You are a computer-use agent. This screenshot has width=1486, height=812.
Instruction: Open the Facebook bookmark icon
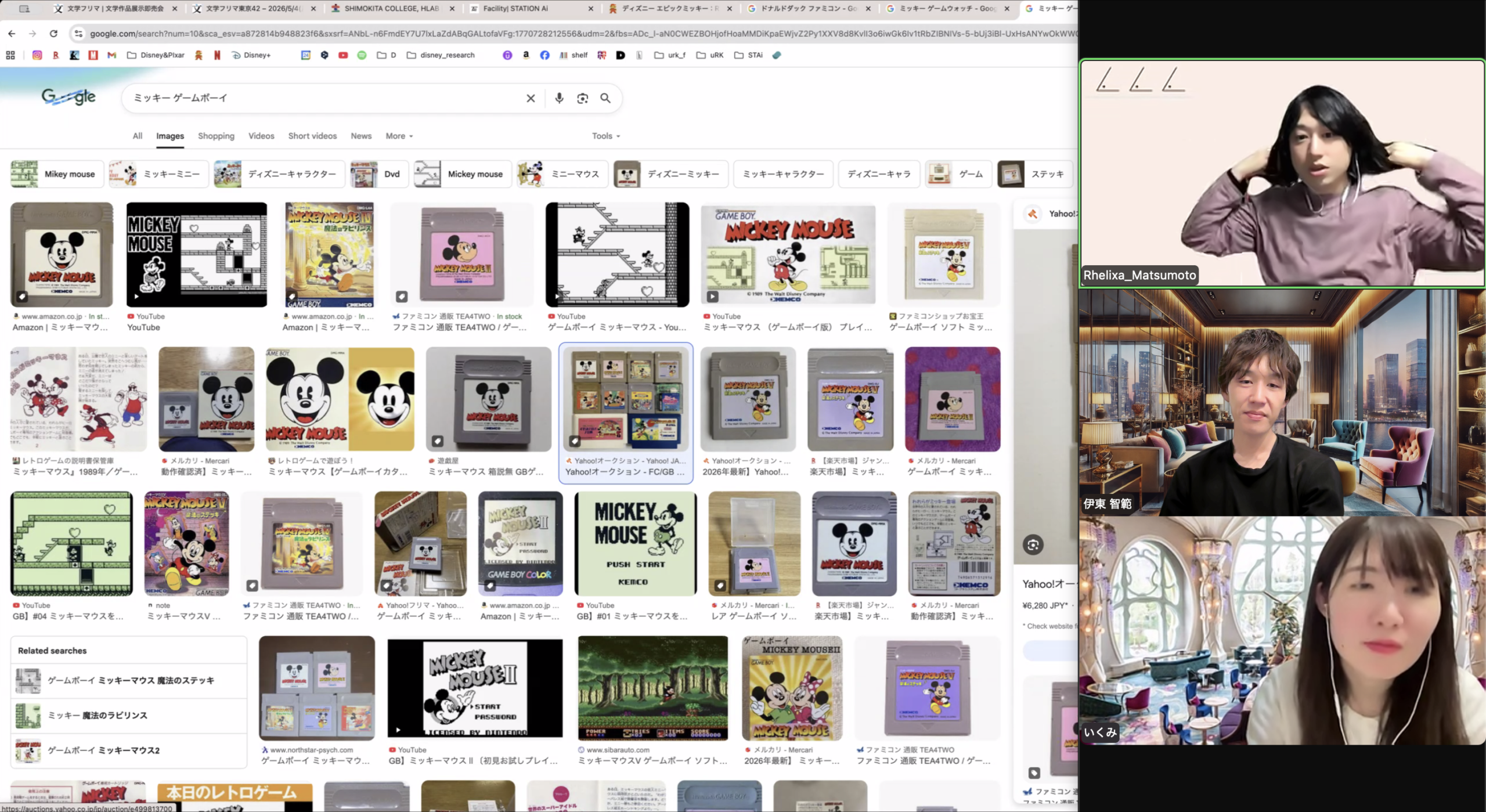[544, 55]
